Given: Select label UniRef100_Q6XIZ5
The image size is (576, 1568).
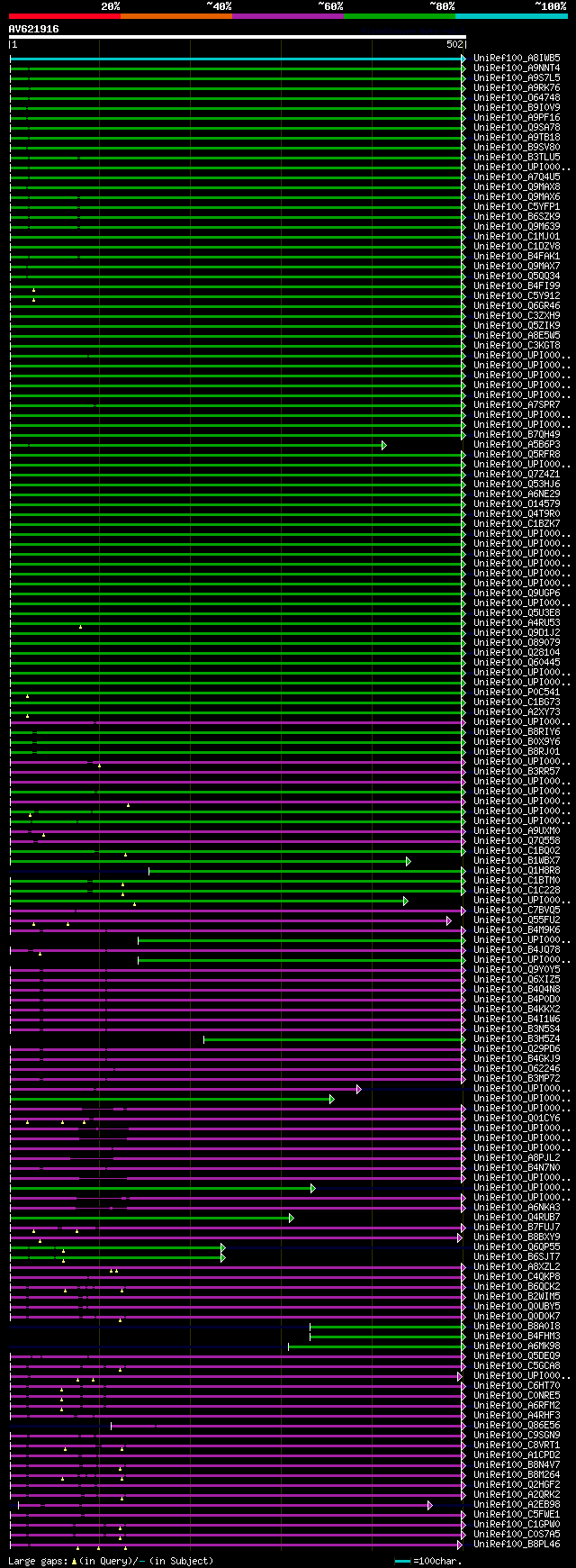Looking at the screenshot, I should pyautogui.click(x=517, y=980).
